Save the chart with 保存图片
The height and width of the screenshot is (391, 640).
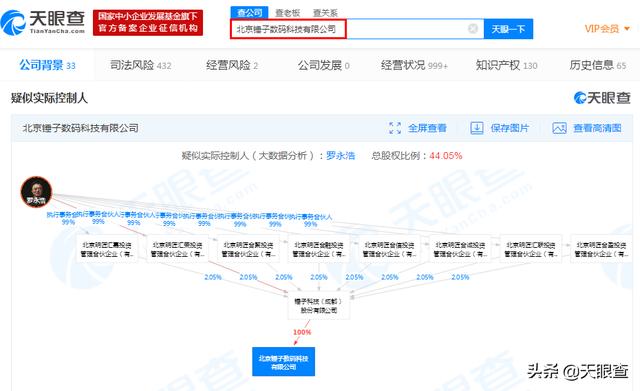(x=500, y=128)
